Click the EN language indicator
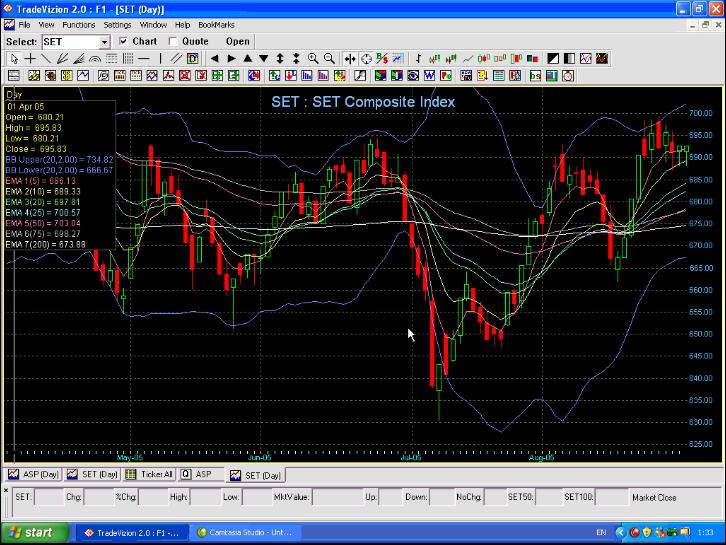The height and width of the screenshot is (545, 726). (601, 532)
